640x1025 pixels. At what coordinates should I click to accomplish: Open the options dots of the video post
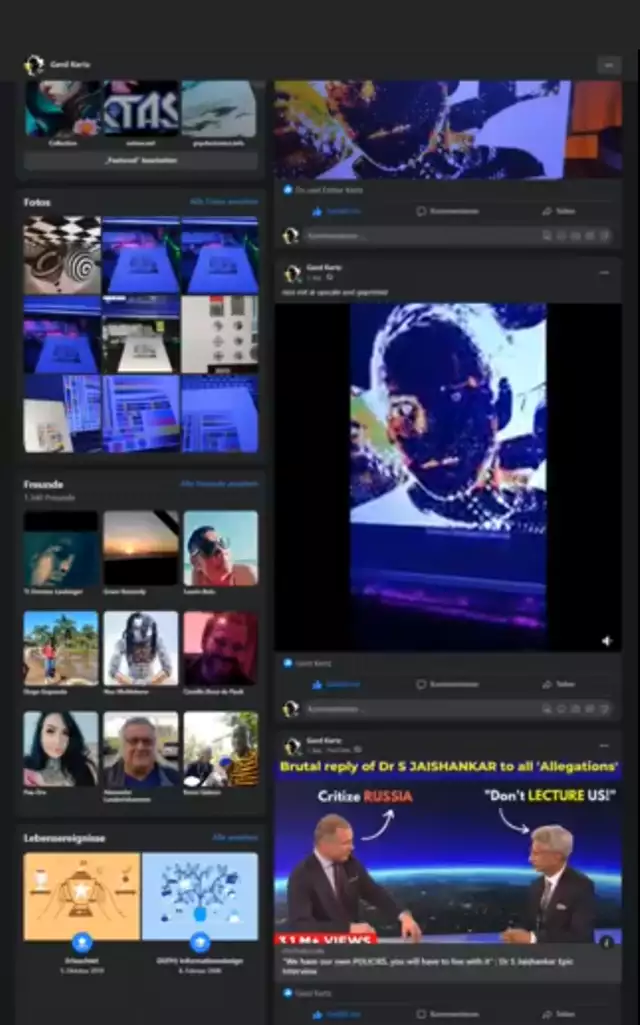tap(604, 273)
